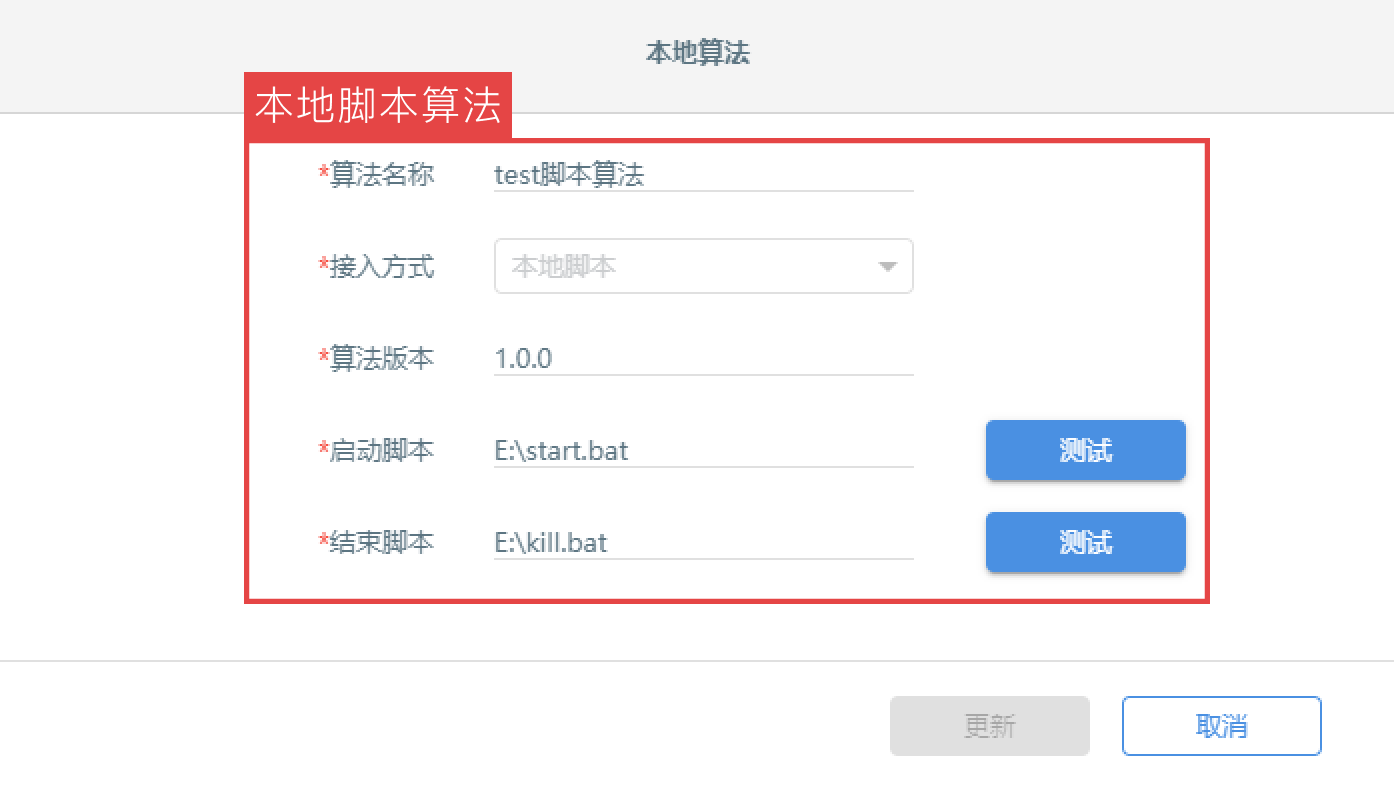Click the 取消 button
Screen dimensions: 1394x786
click(x=1222, y=726)
